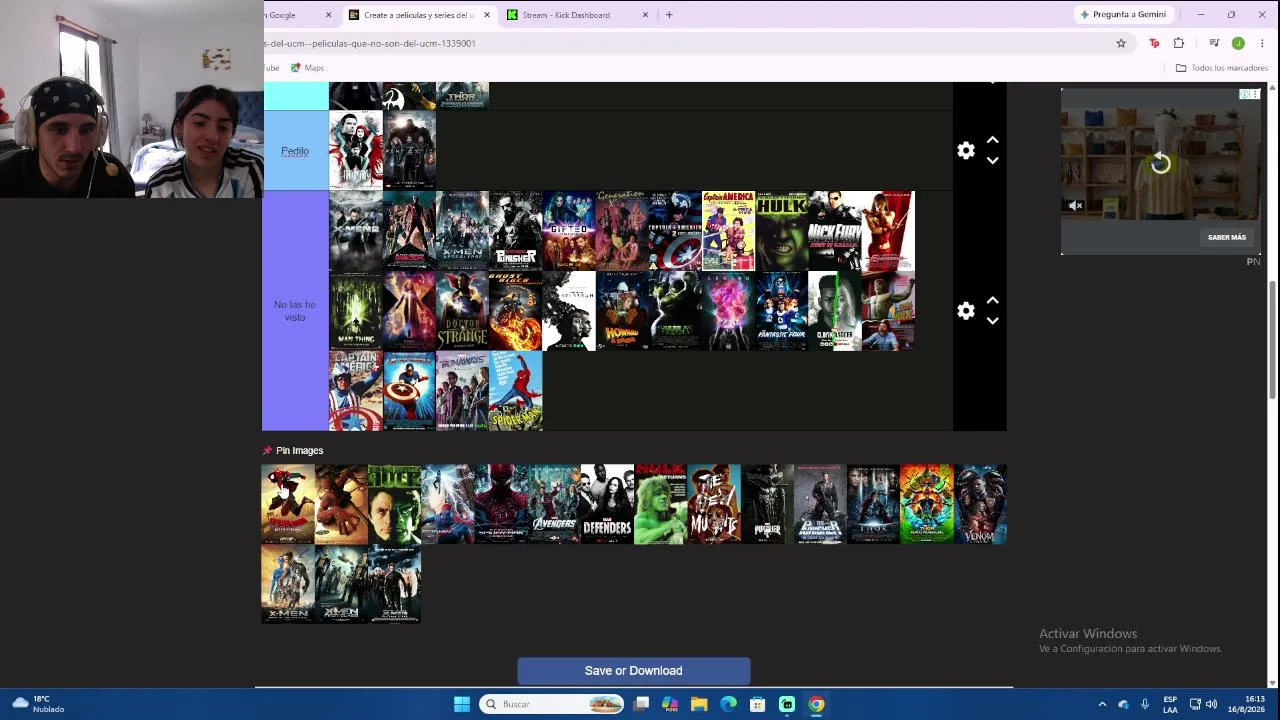The width and height of the screenshot is (1280, 720).
Task: Open Google Chrome from the taskbar
Action: [x=816, y=704]
